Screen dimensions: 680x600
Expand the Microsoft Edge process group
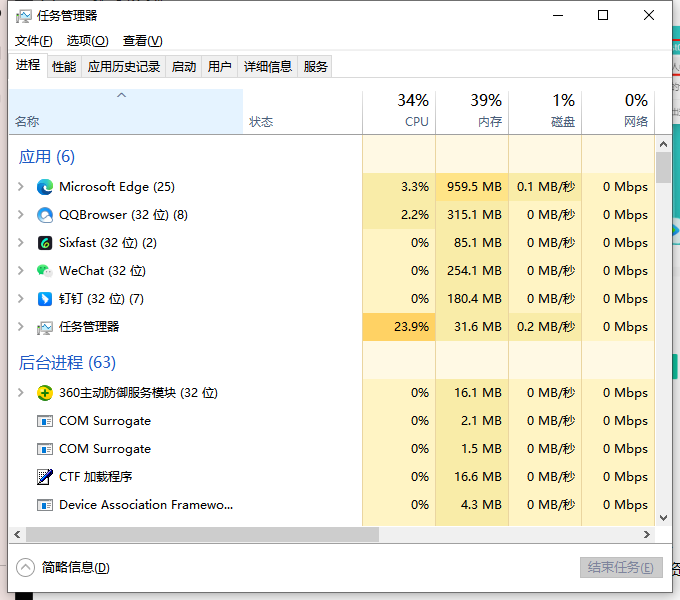click(21, 187)
